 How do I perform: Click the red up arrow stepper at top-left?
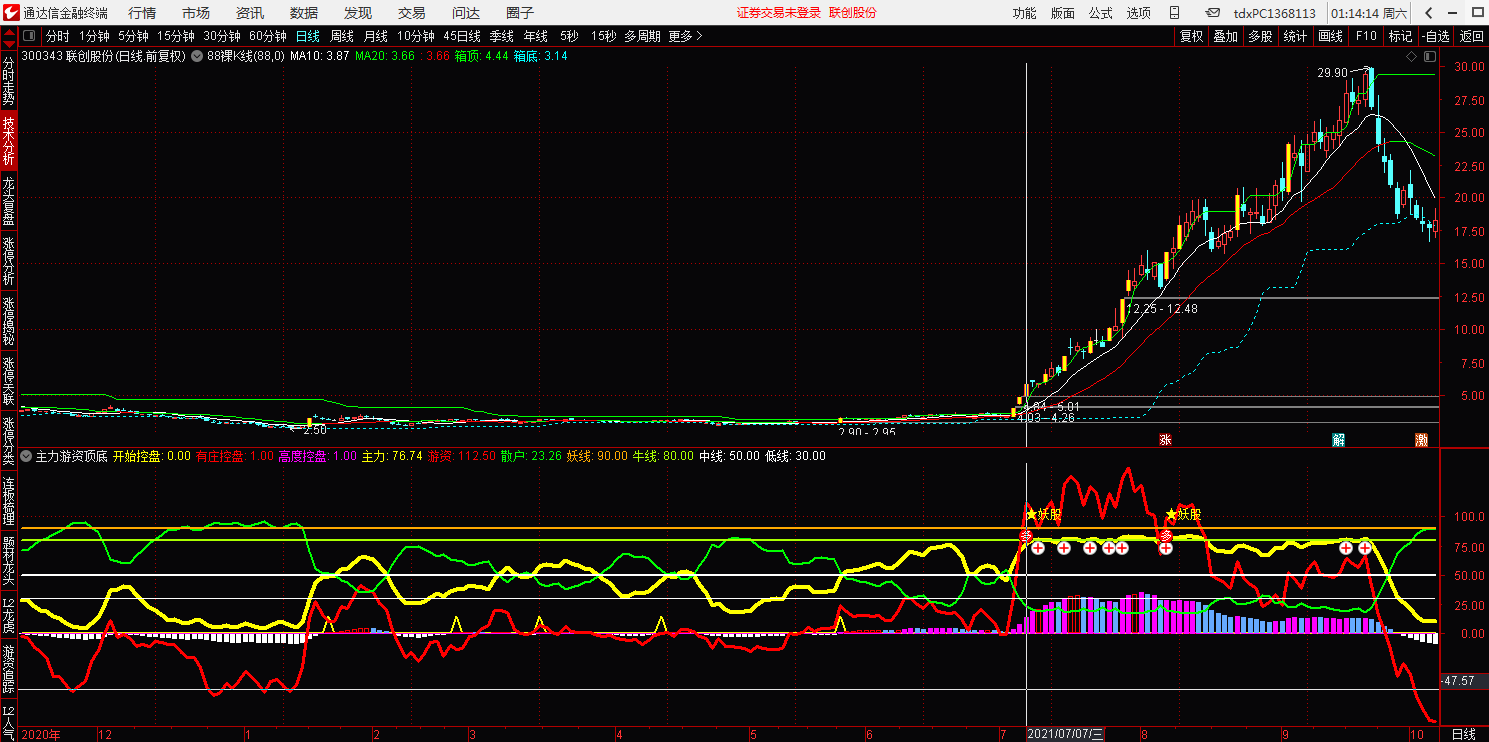coord(8,33)
